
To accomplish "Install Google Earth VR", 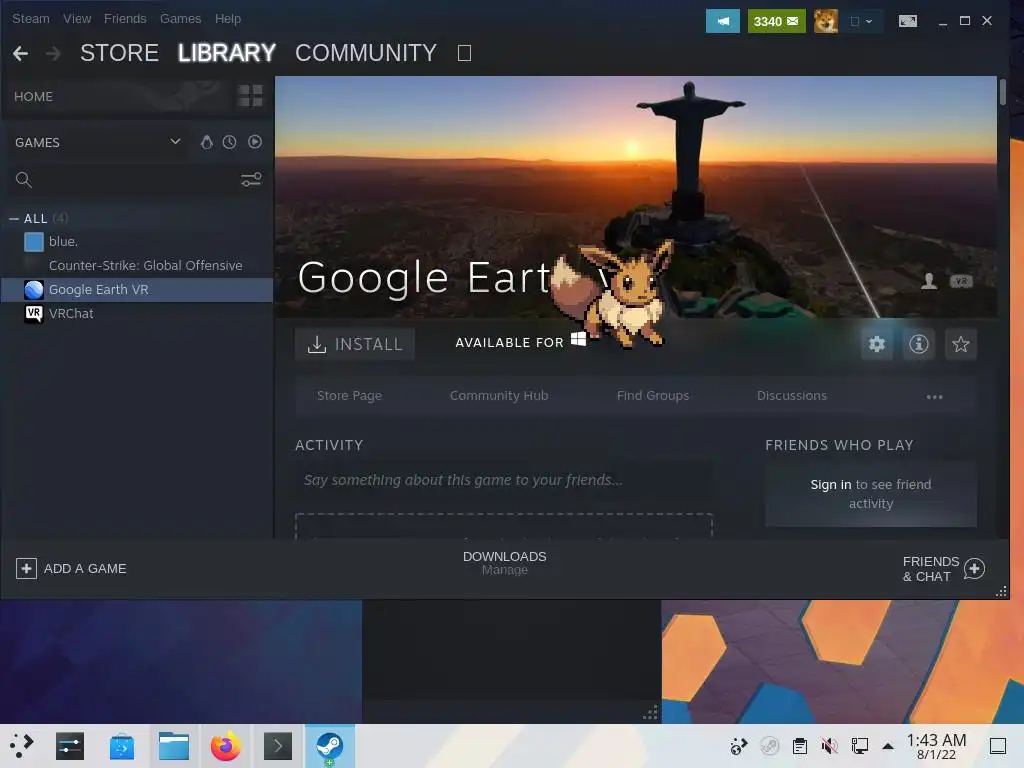I will (355, 344).
